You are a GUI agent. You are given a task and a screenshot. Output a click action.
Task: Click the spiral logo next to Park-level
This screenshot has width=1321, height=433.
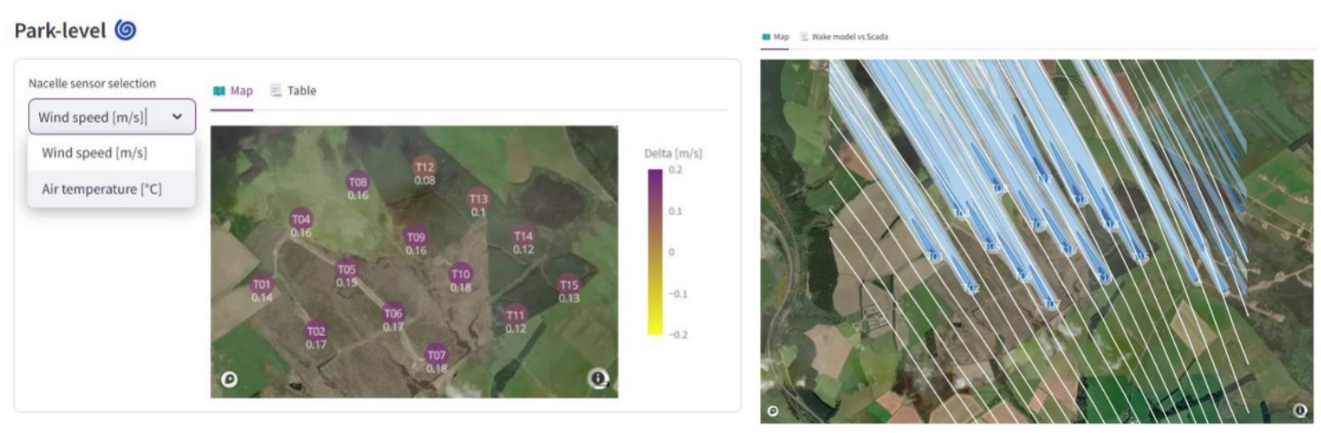pos(125,30)
